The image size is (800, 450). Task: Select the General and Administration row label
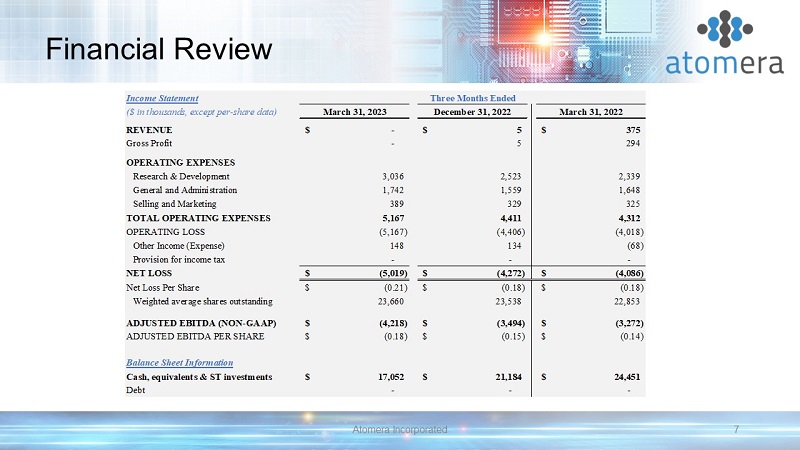(185, 189)
